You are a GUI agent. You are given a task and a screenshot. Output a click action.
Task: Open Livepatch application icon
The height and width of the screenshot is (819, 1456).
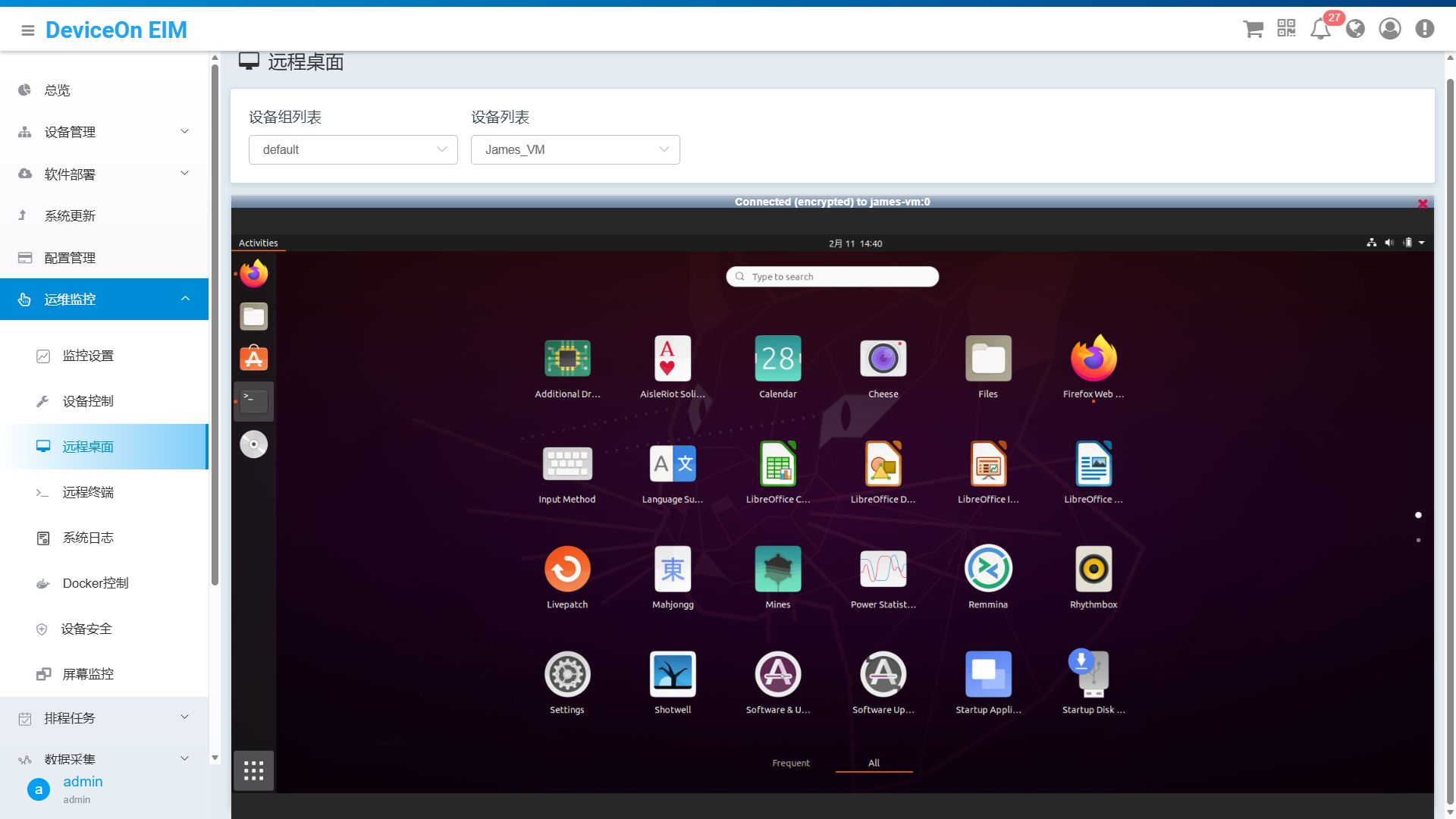tap(567, 570)
